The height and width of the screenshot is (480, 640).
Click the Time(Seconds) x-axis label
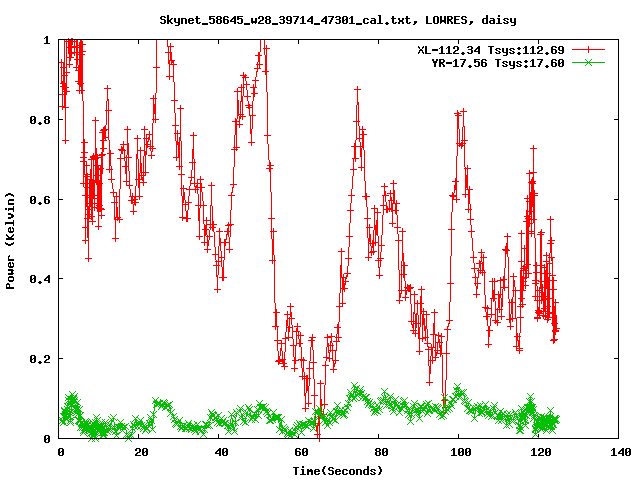[338, 471]
